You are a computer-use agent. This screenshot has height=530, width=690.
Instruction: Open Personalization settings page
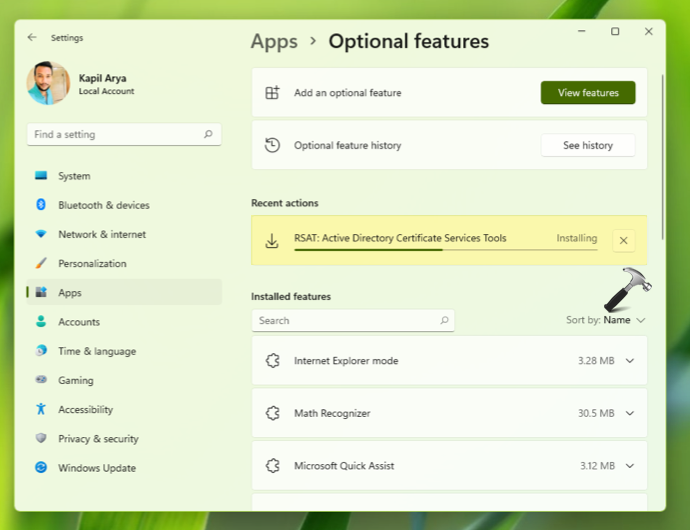click(92, 264)
